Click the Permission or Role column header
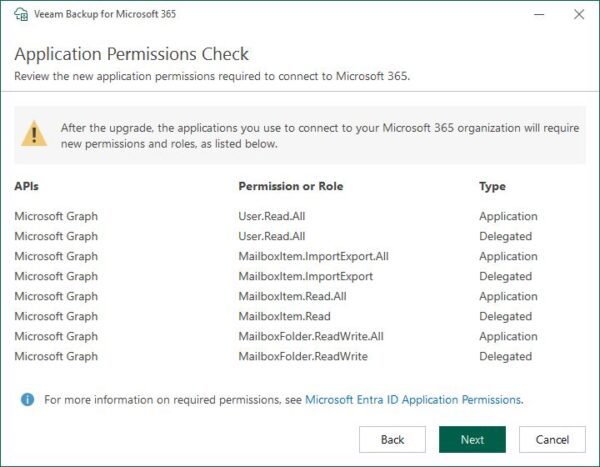The height and width of the screenshot is (467, 600). click(291, 186)
